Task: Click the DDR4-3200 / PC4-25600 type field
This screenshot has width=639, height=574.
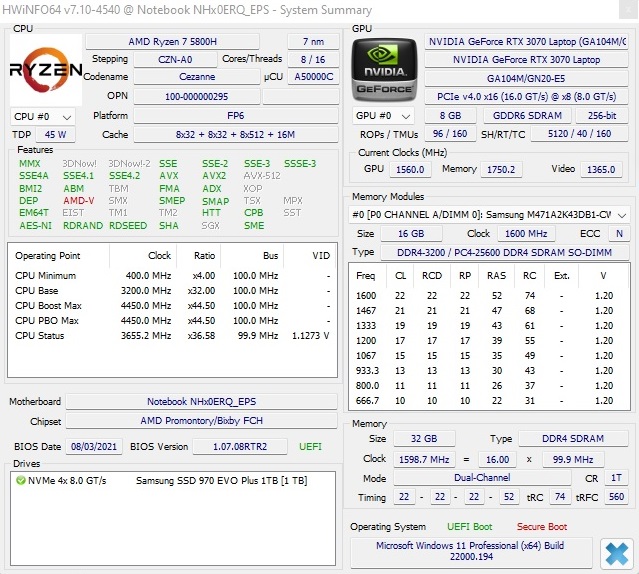Action: click(505, 253)
